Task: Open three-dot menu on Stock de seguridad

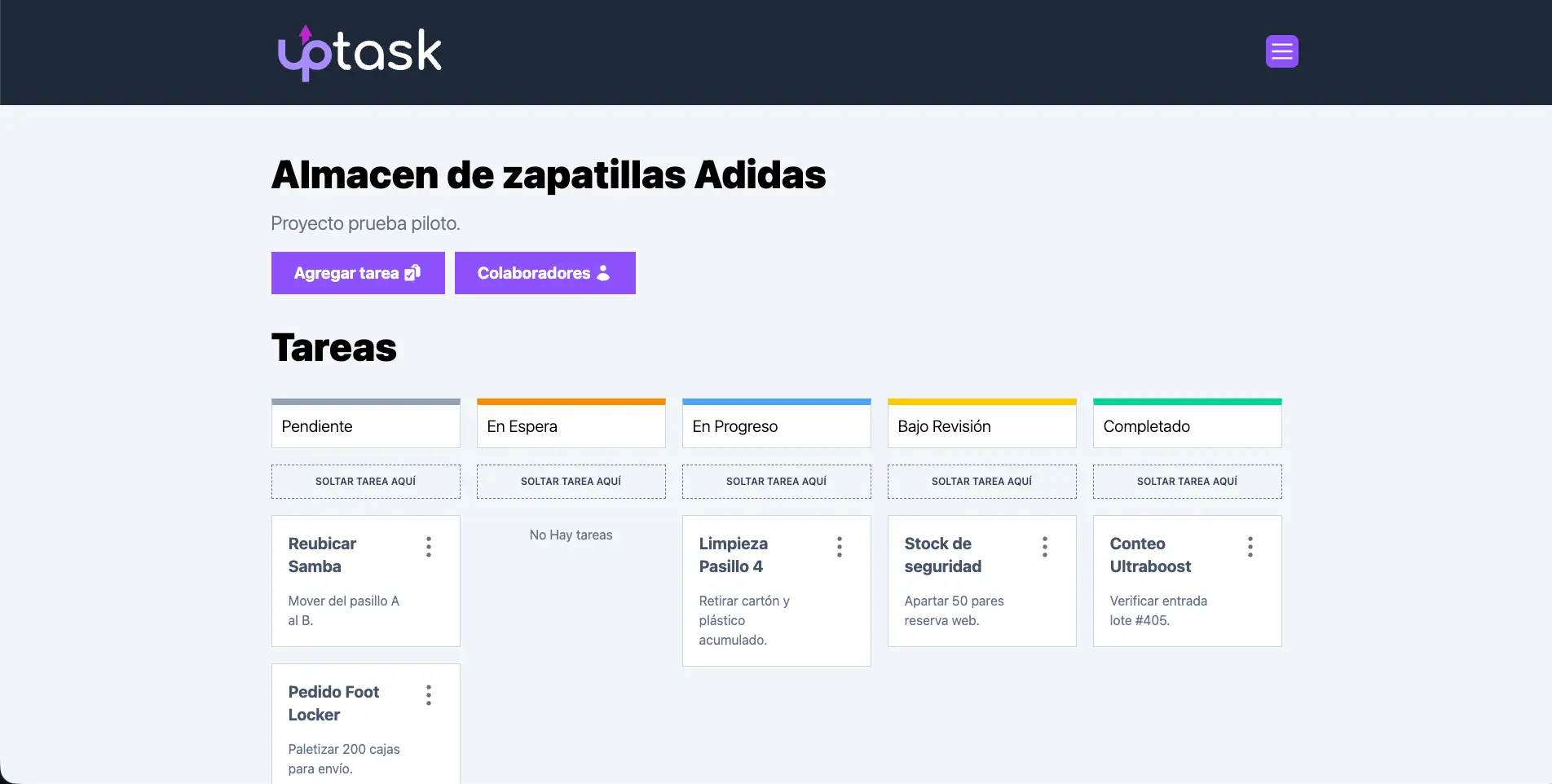Action: [x=1044, y=547]
